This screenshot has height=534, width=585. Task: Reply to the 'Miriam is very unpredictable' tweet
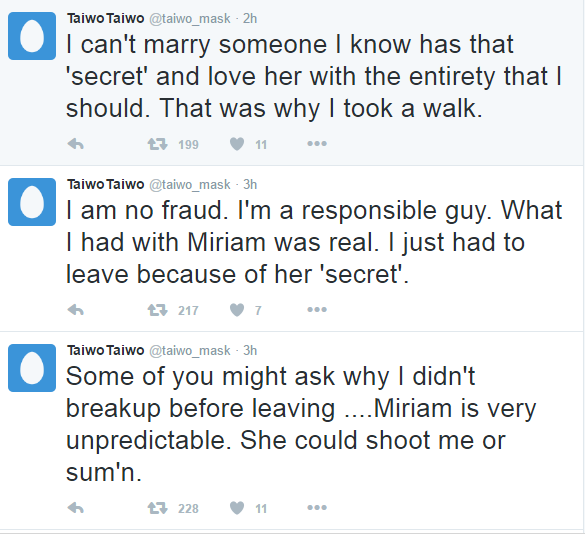point(75,508)
